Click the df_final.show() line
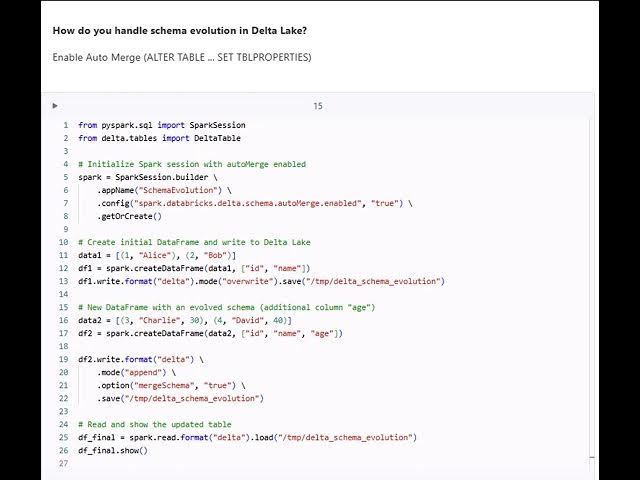This screenshot has width=640, height=480. coord(112,450)
